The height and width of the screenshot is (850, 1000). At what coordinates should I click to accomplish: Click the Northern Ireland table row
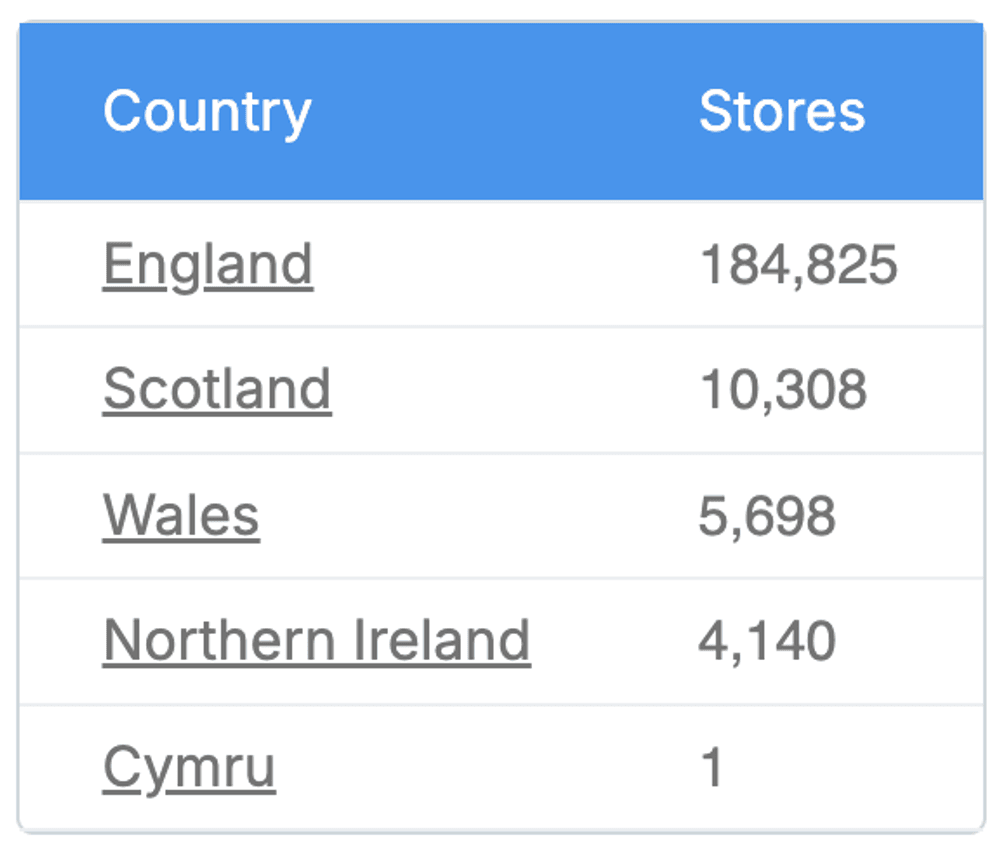click(500, 639)
